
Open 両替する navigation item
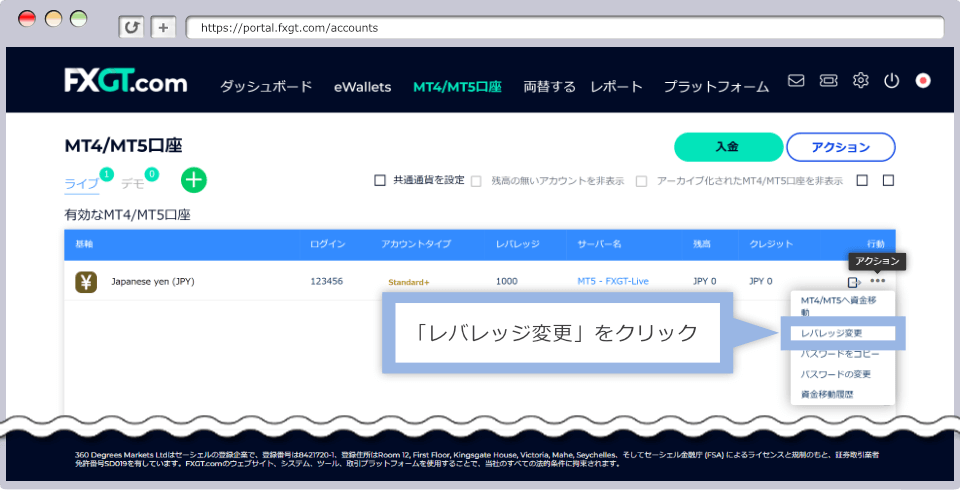click(x=549, y=87)
